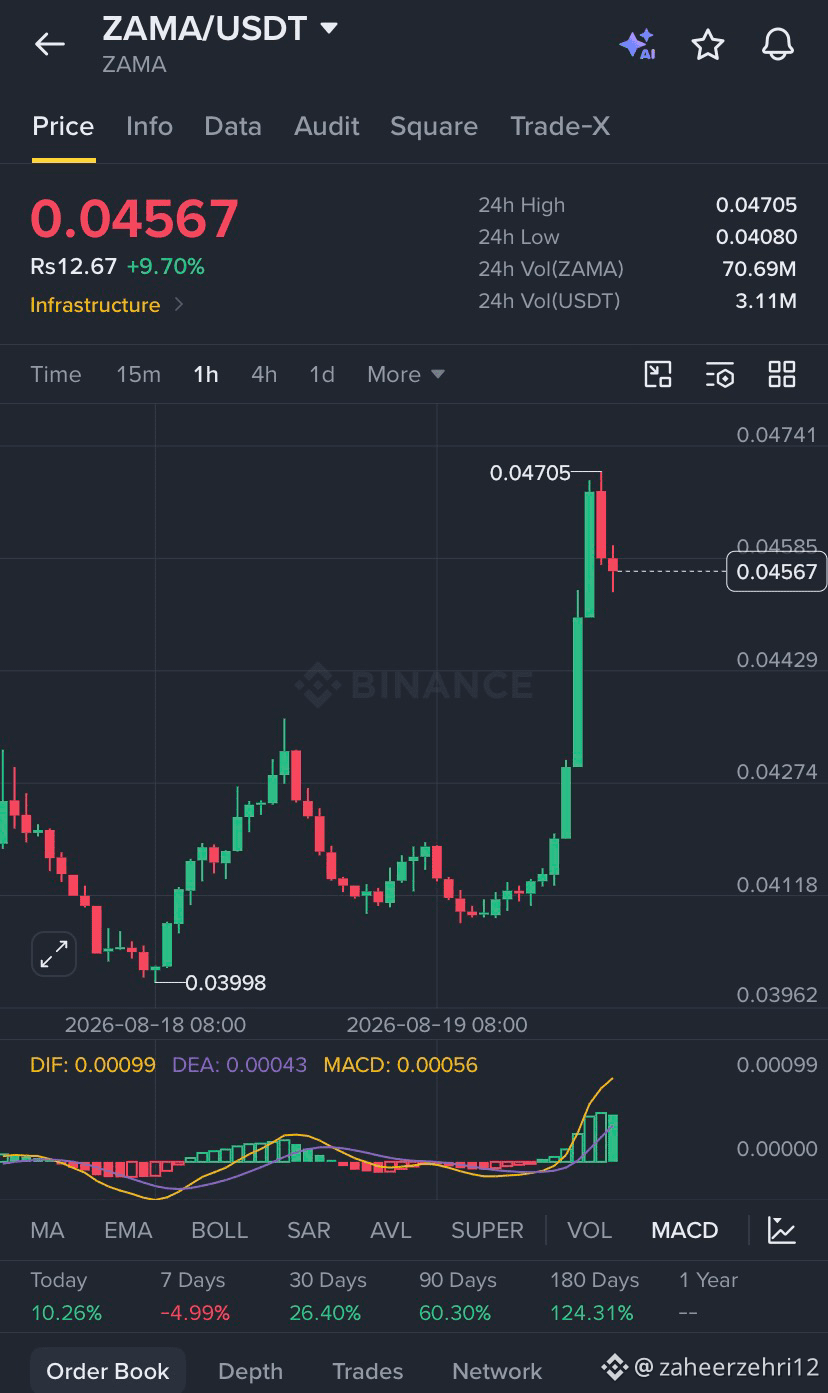This screenshot has height=1393, width=828.
Task: Expand the Infrastructure category chevron
Action: coord(179,304)
